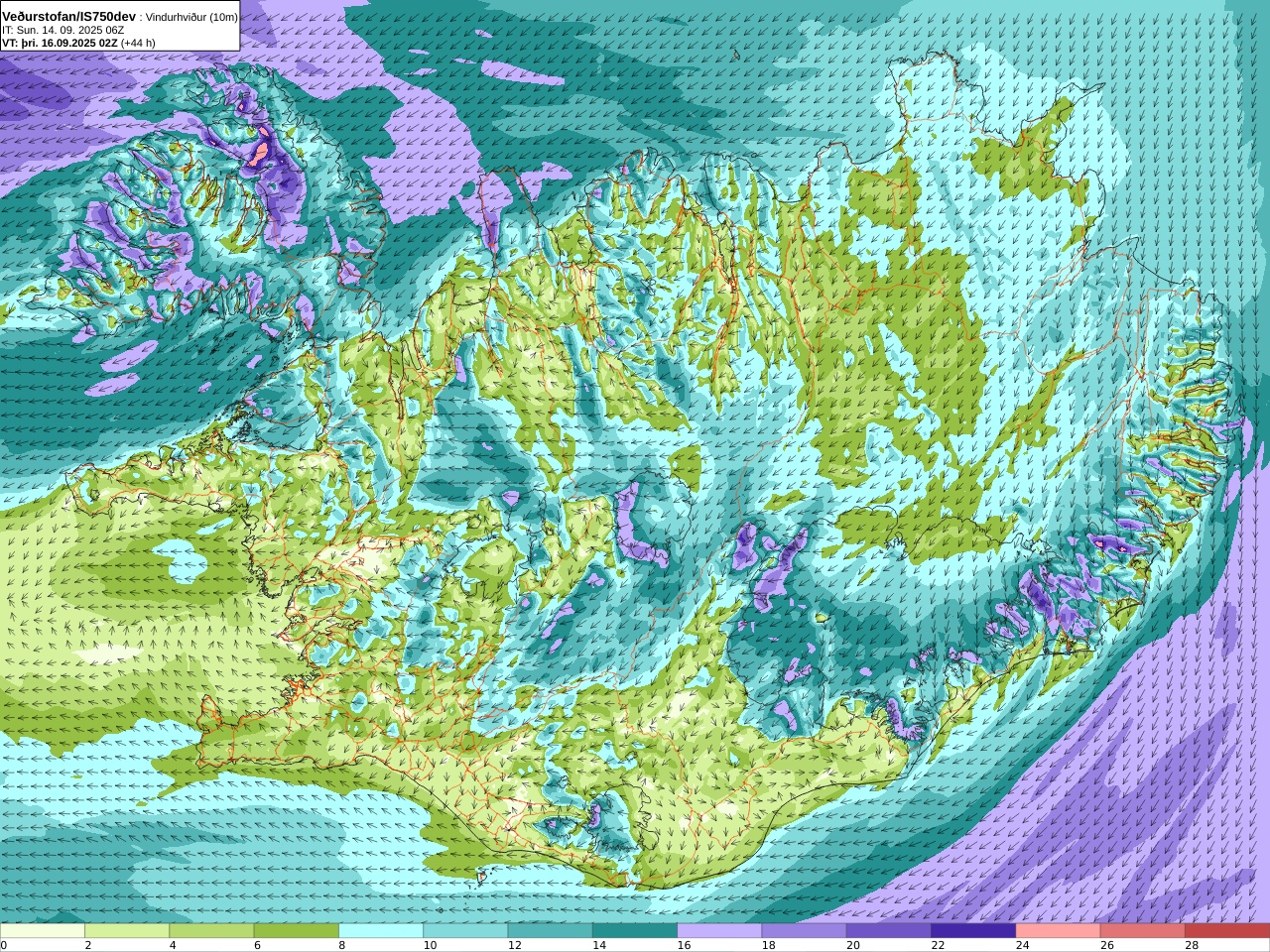Click the legend label 20
Image resolution: width=1270 pixels, height=952 pixels.
coord(852,945)
